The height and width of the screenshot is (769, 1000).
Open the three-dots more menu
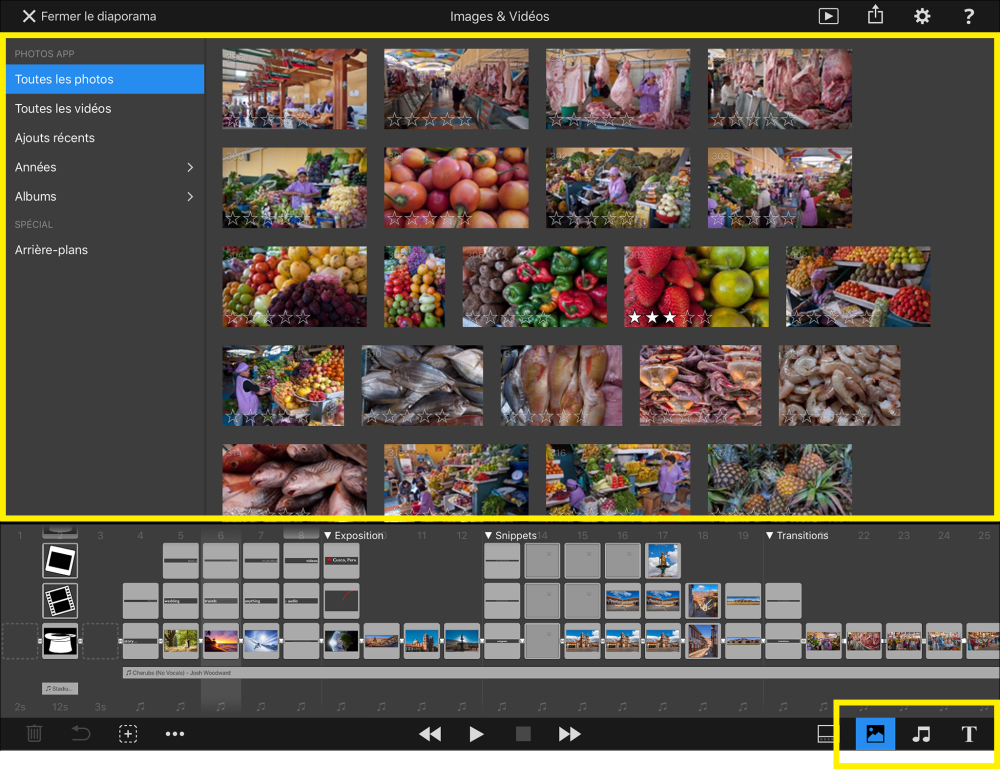tap(175, 734)
